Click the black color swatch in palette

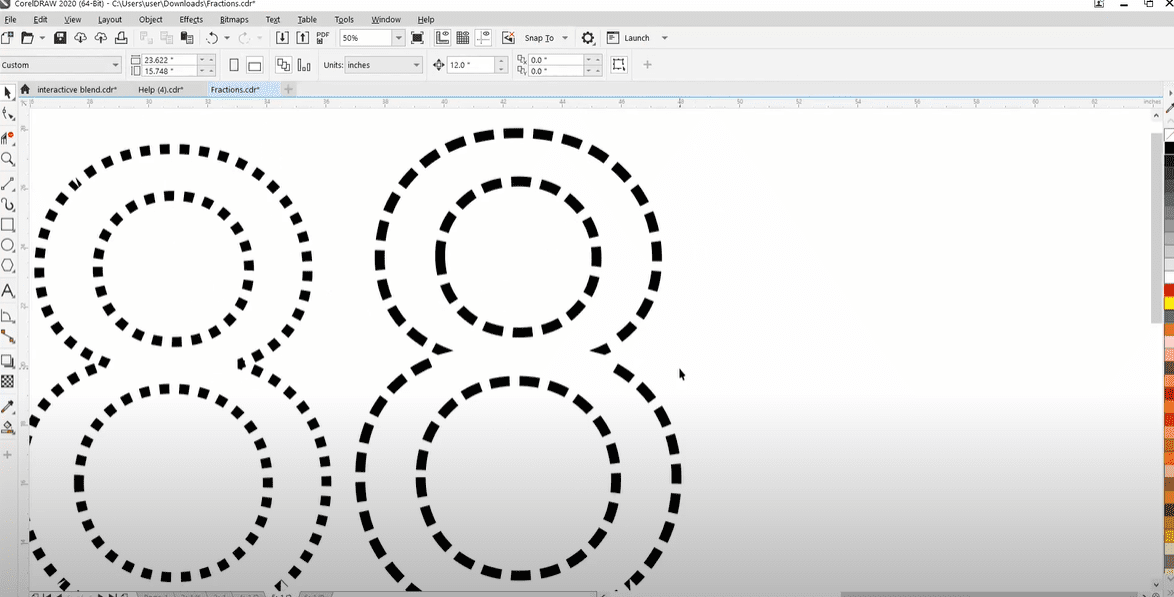pos(1169,149)
